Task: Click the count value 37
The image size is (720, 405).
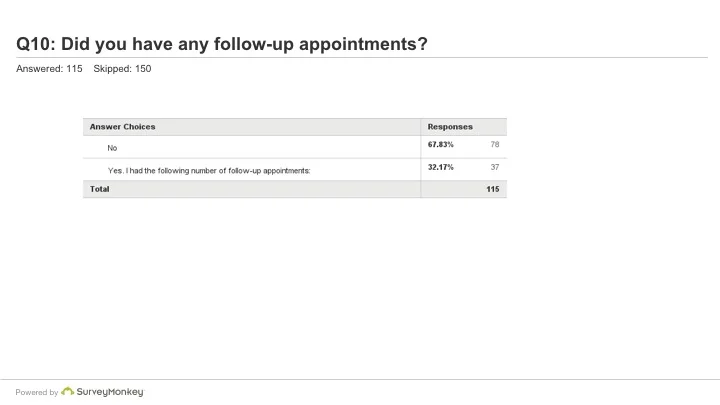Action: [495, 167]
